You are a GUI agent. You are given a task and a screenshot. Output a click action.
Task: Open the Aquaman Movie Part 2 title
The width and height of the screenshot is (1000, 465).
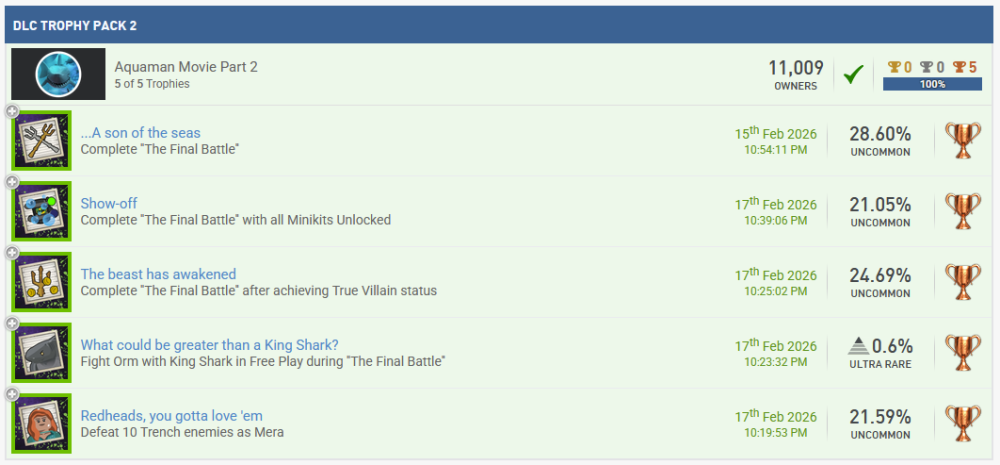pyautogui.click(x=186, y=67)
